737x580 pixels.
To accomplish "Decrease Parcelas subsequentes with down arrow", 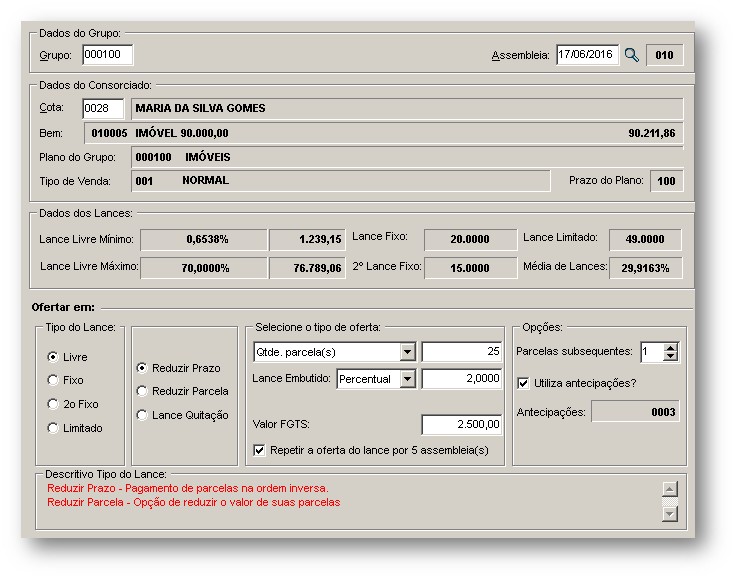I will pyautogui.click(x=671, y=356).
